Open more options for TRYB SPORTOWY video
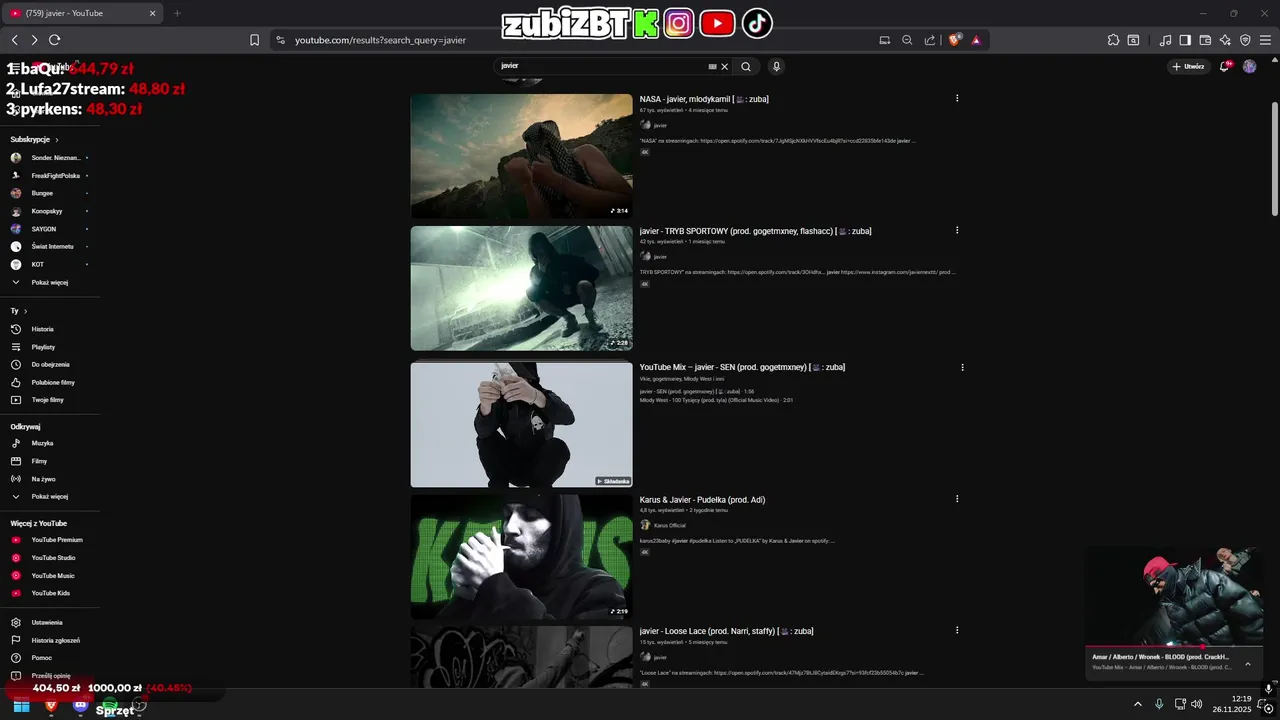This screenshot has height=720, width=1280. (957, 230)
